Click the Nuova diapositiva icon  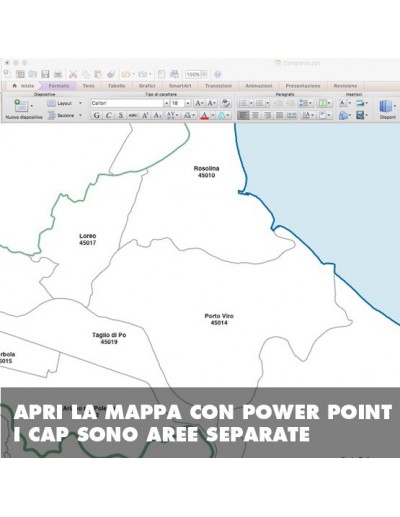(x=21, y=106)
